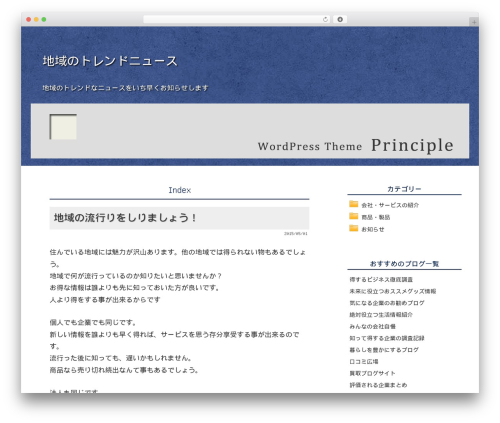Click the paragraph line starting 地域で何が流行っているのか
This screenshot has height=423, width=500.
pyautogui.click(x=136, y=276)
